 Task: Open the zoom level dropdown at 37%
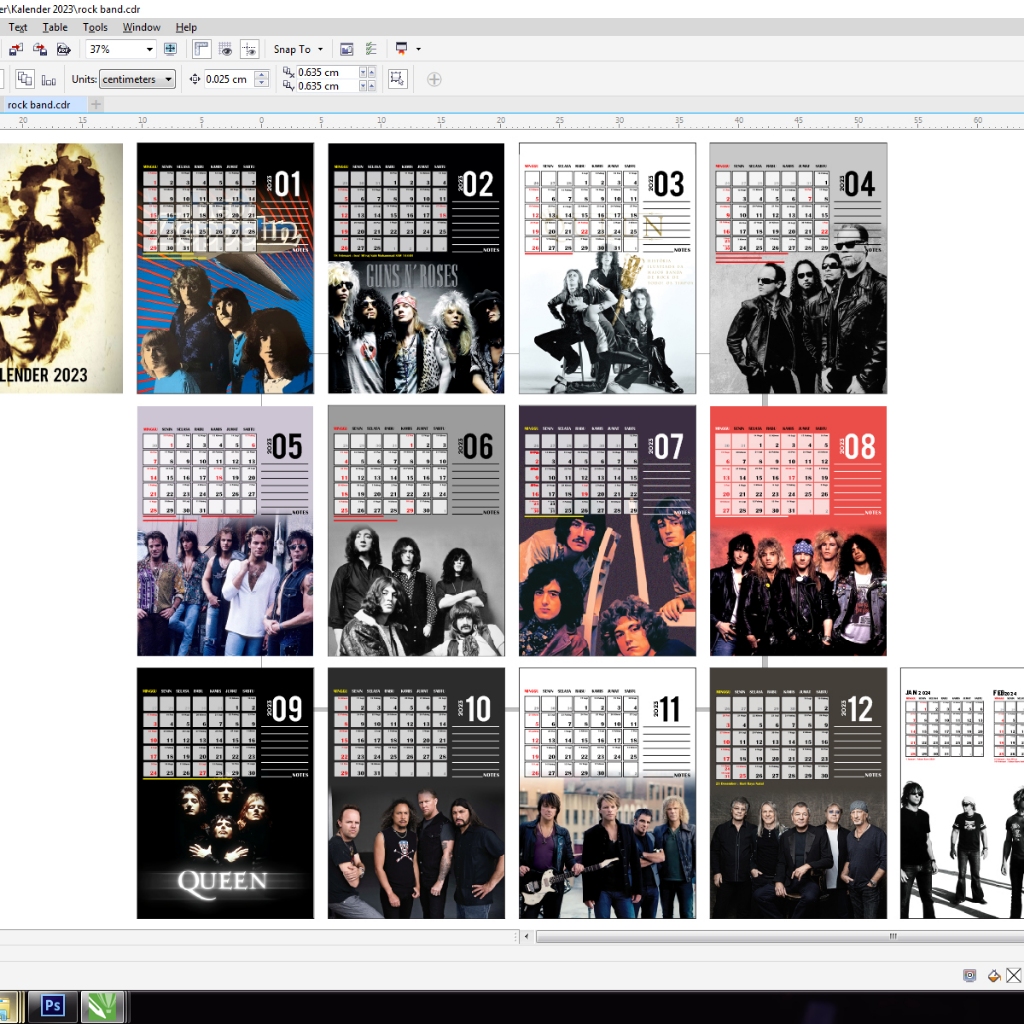[150, 49]
